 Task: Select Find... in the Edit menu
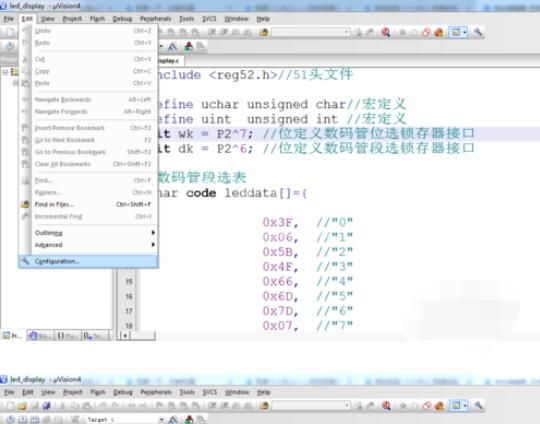[x=88, y=180]
